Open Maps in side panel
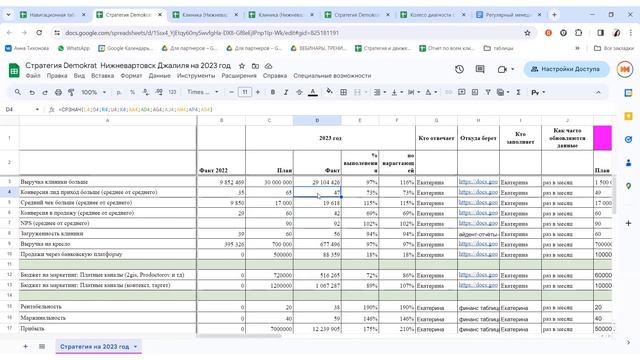The image size is (640, 360). 628,186
